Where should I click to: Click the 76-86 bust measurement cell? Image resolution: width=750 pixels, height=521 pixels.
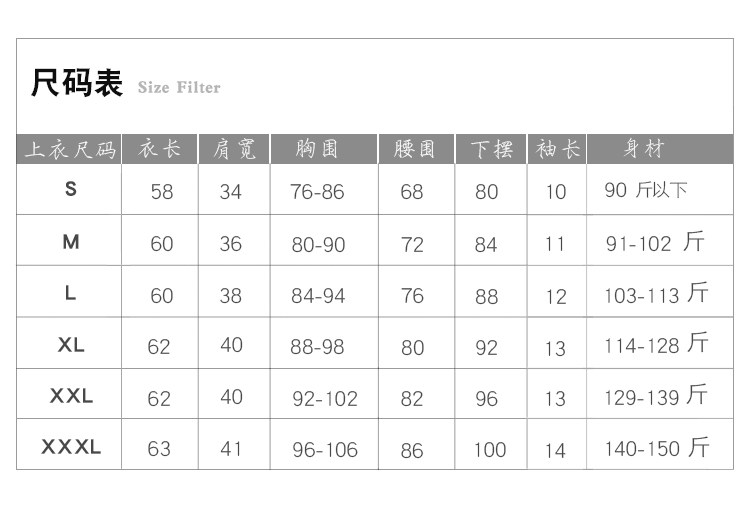(317, 192)
